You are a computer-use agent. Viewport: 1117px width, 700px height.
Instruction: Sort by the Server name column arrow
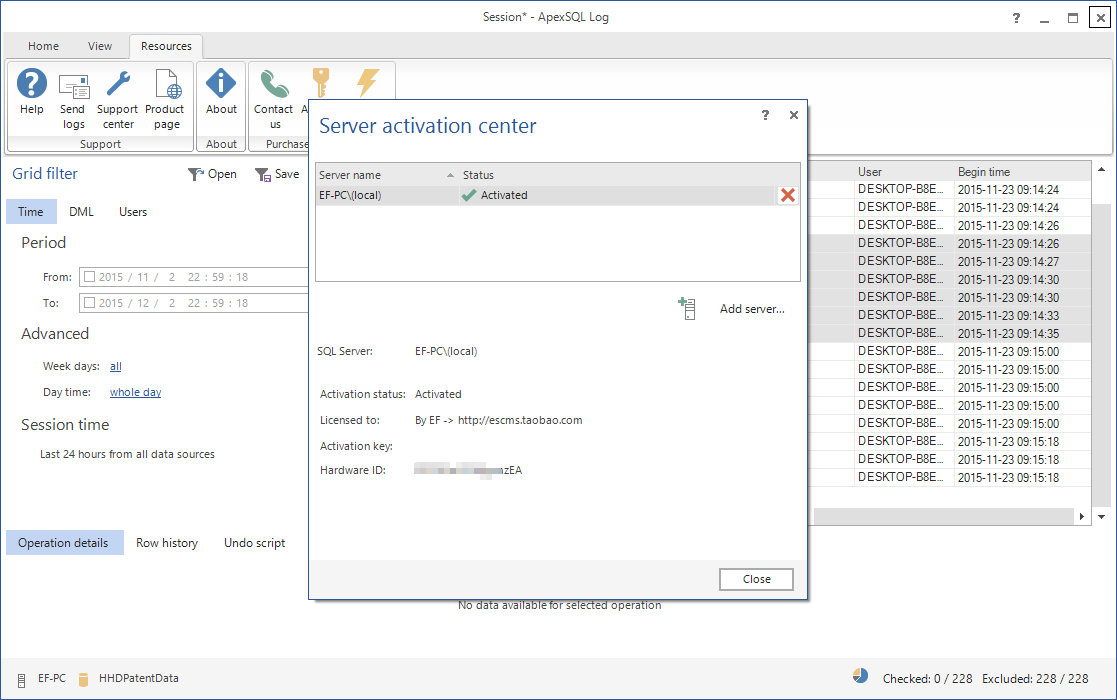coord(450,175)
